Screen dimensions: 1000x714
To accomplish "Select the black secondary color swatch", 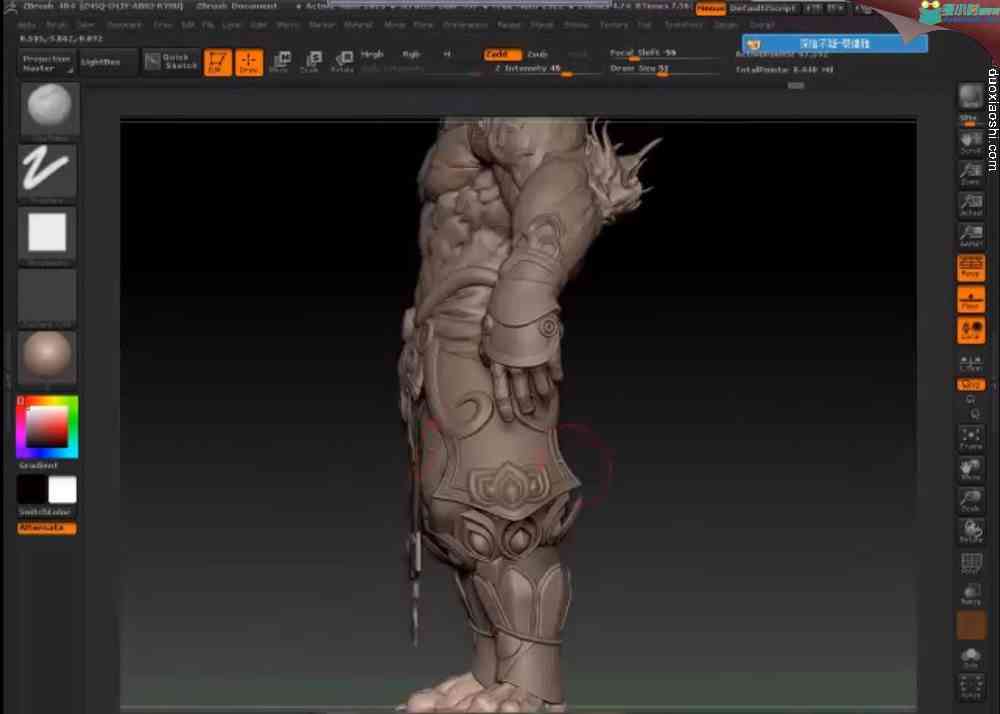I will tap(32, 490).
